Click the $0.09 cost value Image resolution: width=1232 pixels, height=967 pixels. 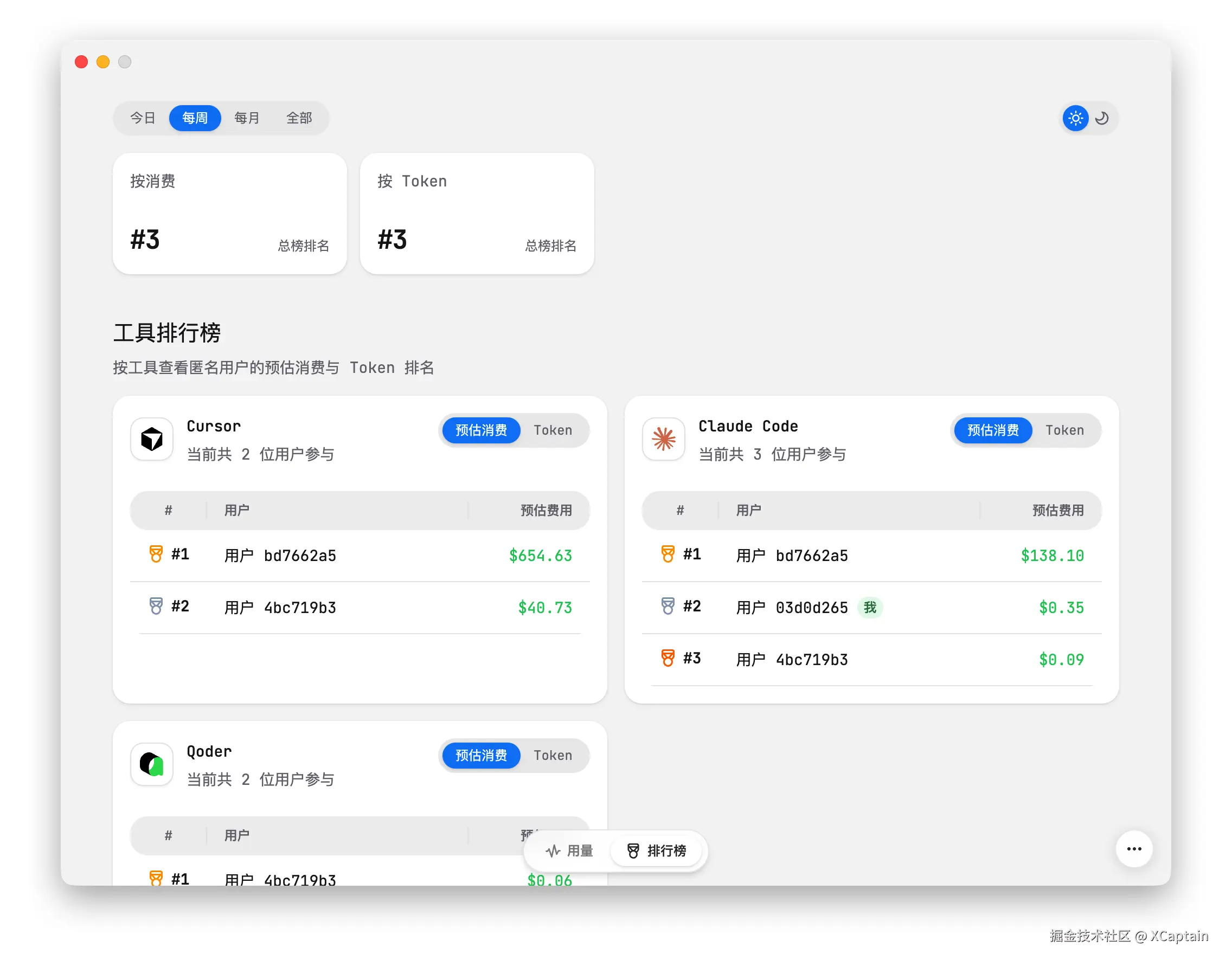[1062, 660]
